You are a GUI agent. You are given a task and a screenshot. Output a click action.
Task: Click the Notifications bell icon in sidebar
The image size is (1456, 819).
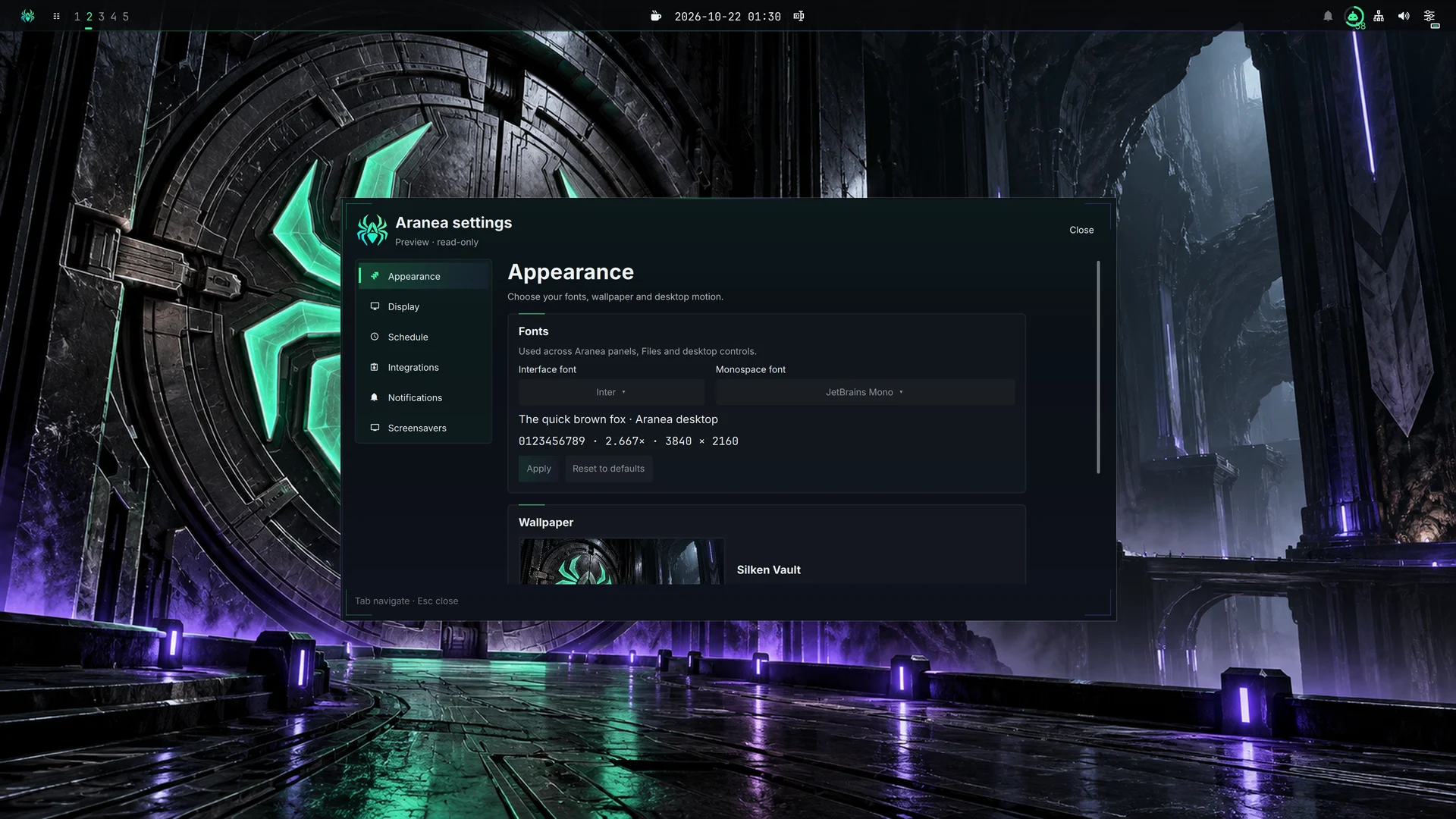tap(375, 397)
